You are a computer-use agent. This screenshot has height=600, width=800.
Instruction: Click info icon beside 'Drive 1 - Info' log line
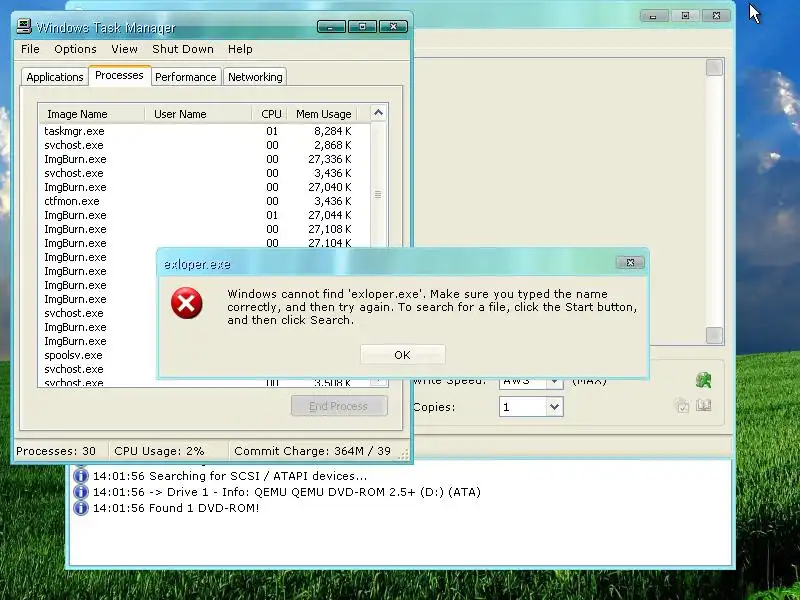[x=81, y=492]
